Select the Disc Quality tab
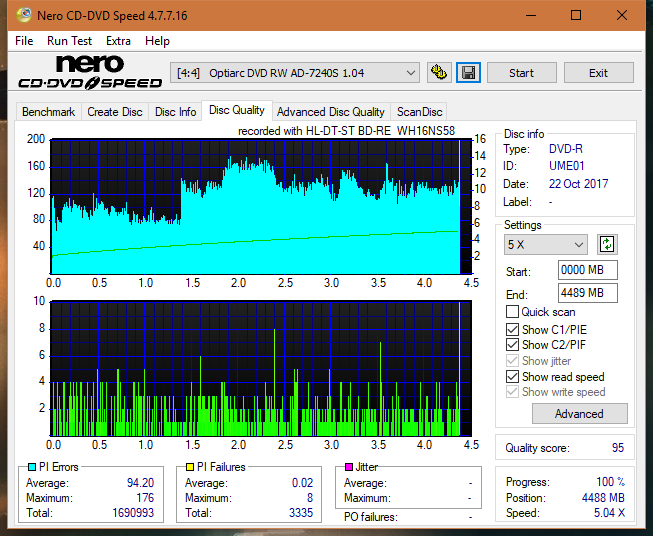 click(x=237, y=110)
